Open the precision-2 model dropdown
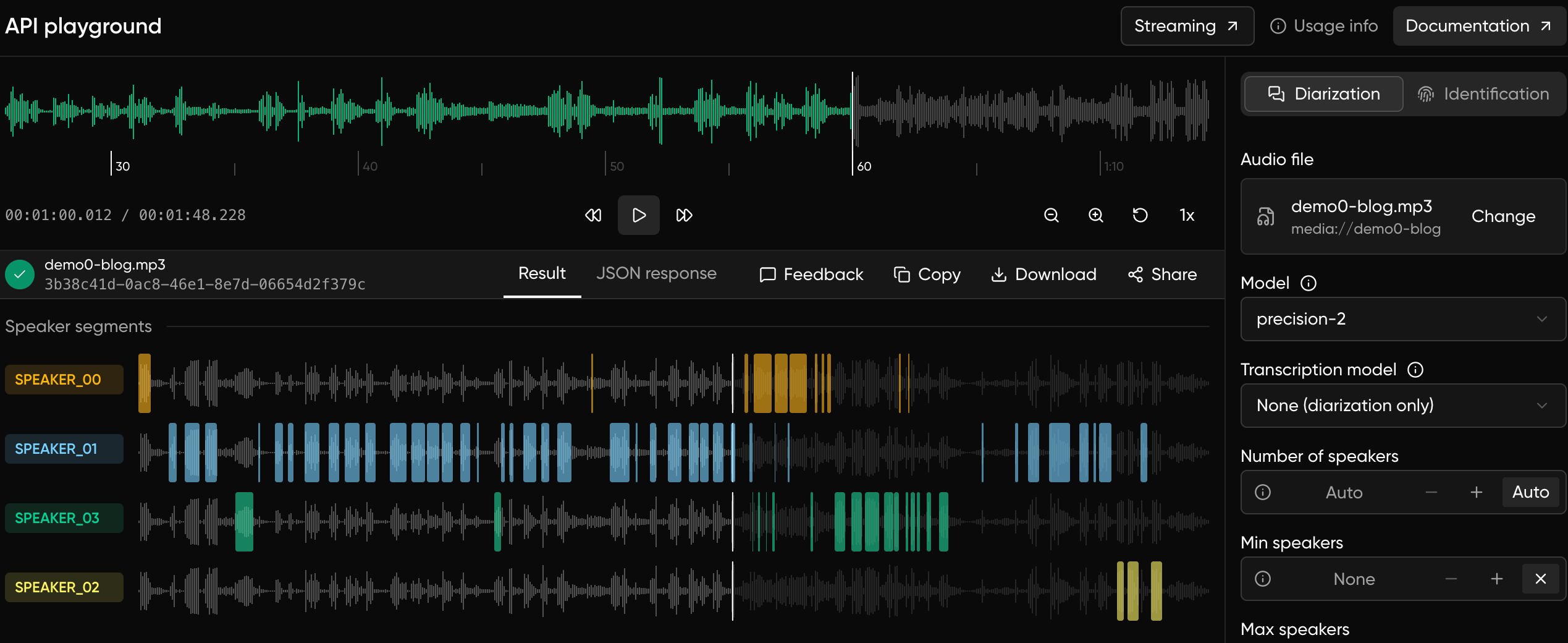This screenshot has width=1568, height=643. [x=1402, y=319]
